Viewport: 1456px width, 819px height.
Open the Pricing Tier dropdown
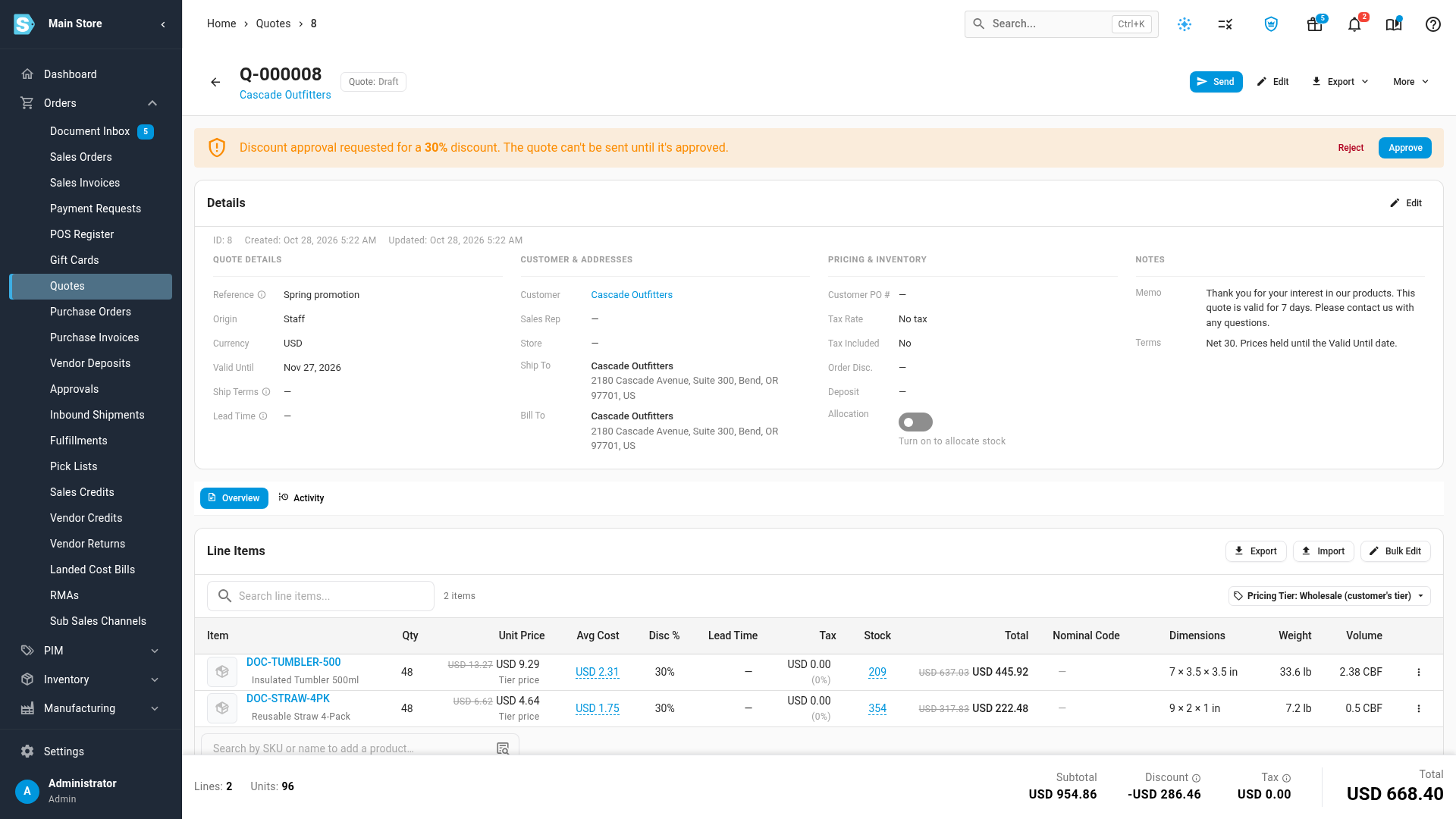click(1329, 596)
